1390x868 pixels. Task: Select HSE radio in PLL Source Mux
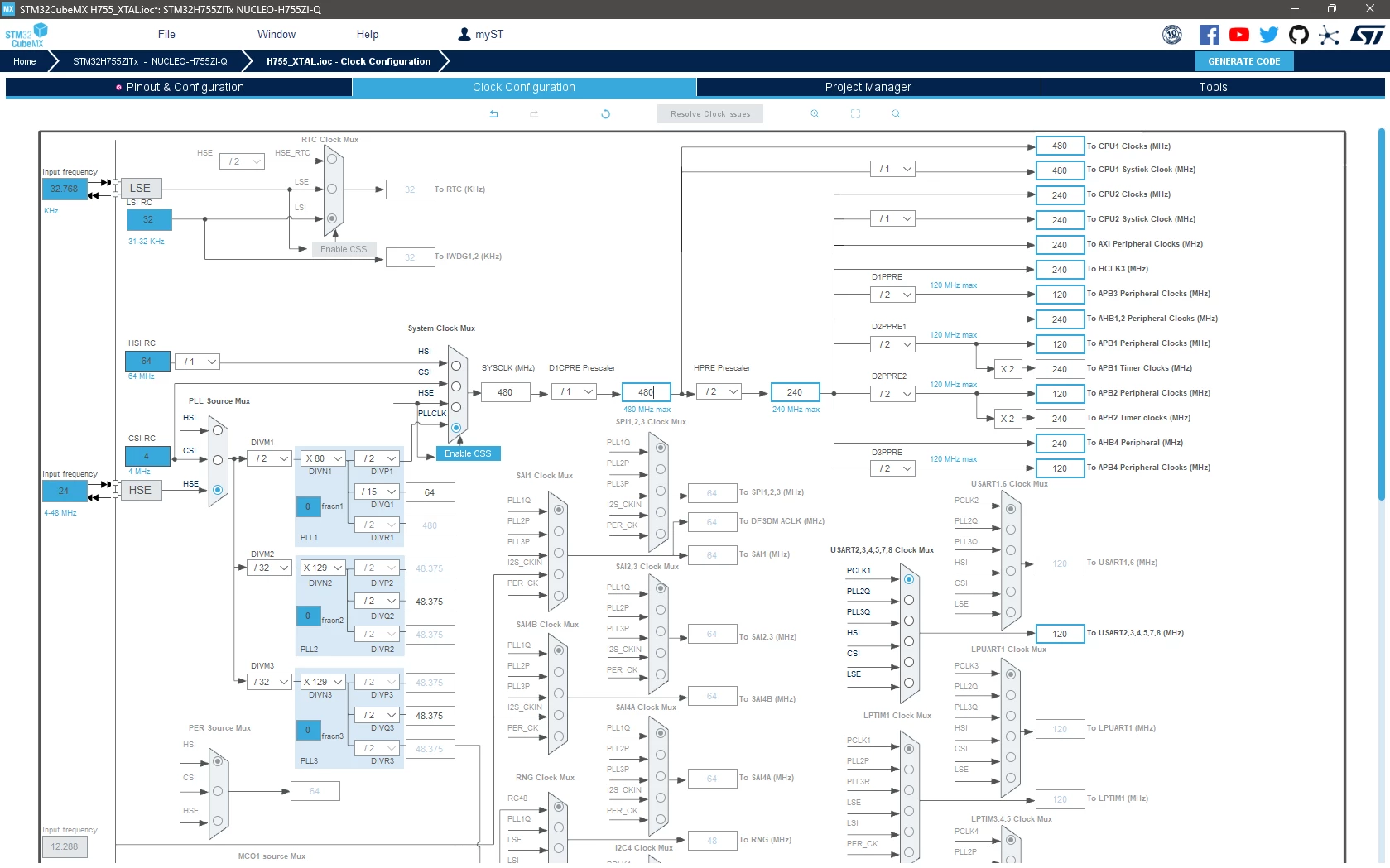(218, 490)
